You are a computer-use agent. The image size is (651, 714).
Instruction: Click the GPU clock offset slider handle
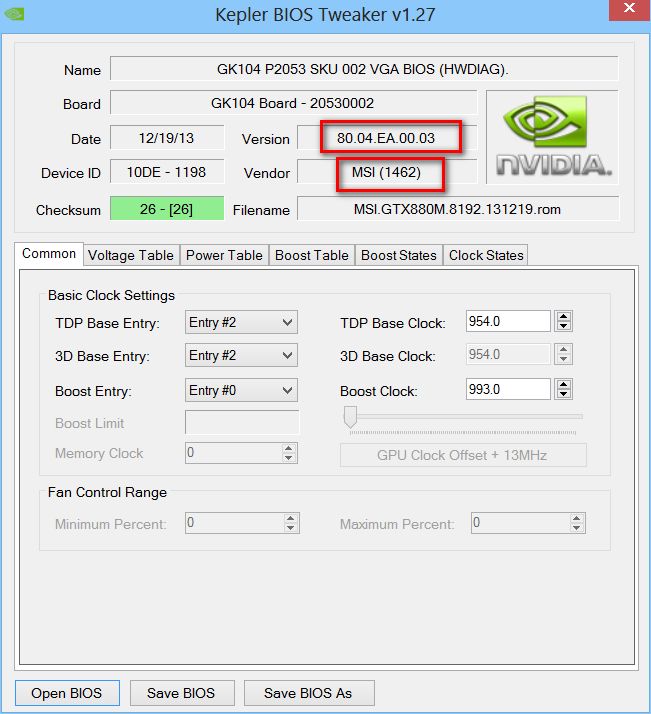[x=350, y=417]
